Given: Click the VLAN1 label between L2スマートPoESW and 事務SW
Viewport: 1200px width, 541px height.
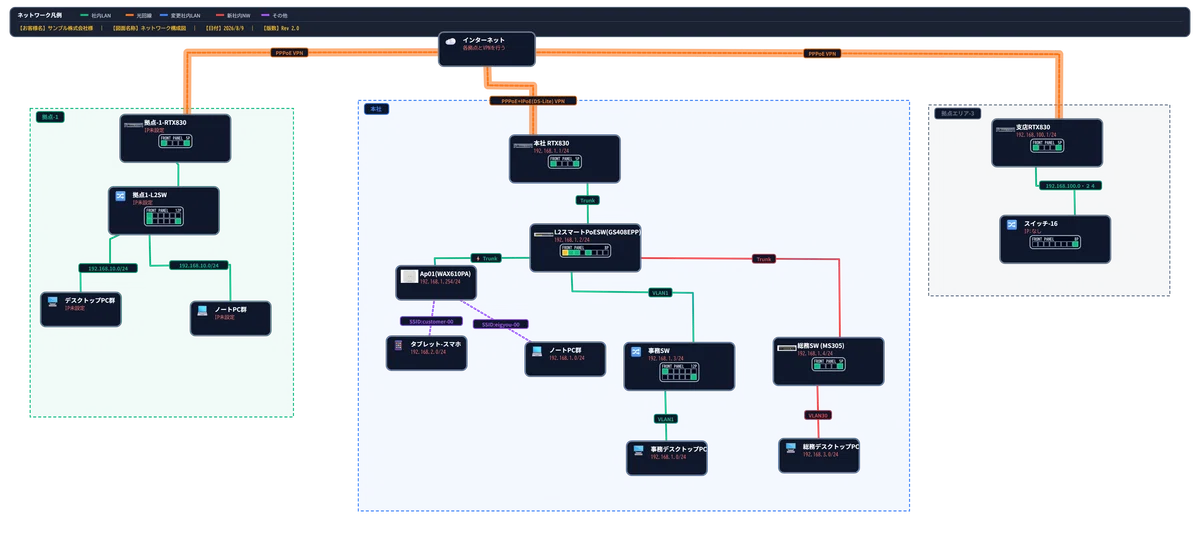Looking at the screenshot, I should click(660, 293).
